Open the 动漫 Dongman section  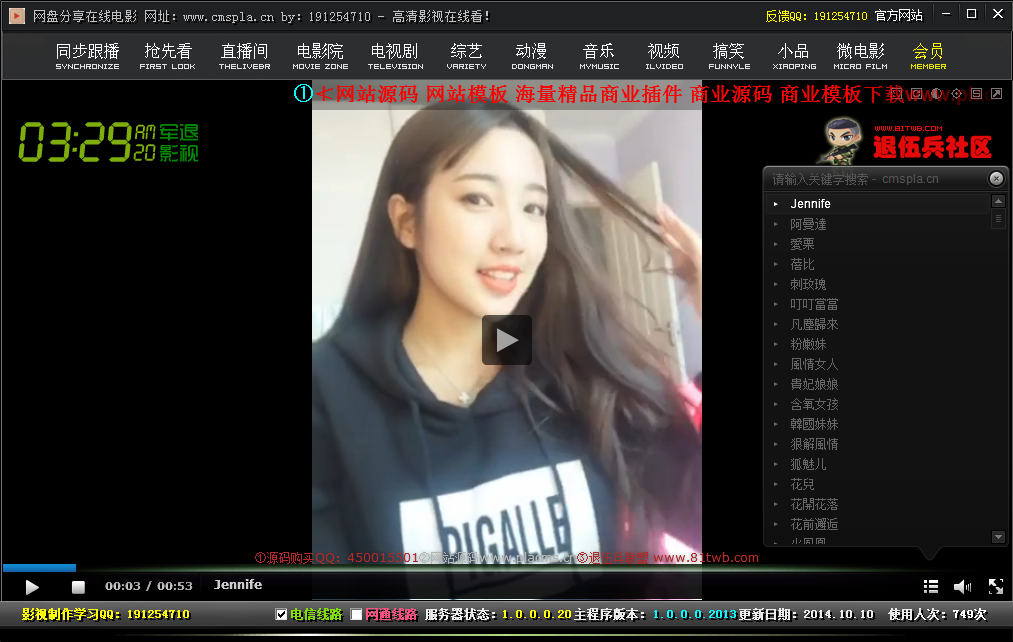[x=532, y=56]
